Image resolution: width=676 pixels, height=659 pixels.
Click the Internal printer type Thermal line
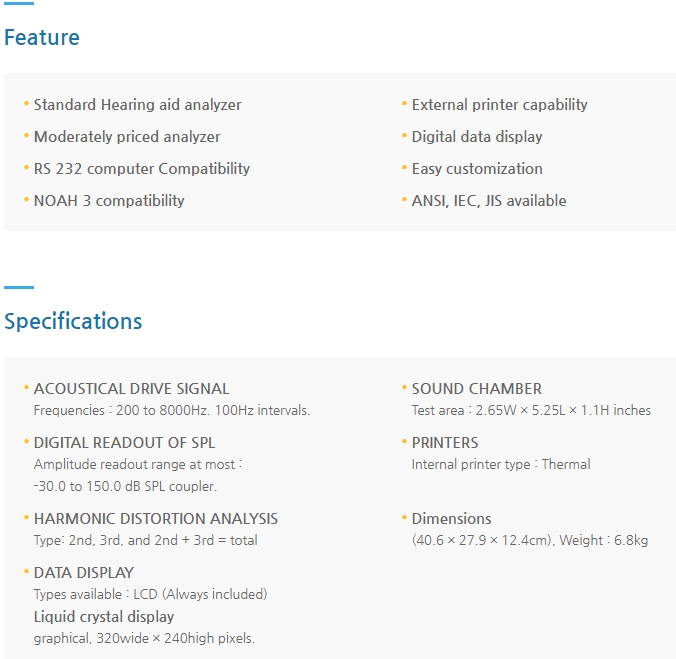501,464
